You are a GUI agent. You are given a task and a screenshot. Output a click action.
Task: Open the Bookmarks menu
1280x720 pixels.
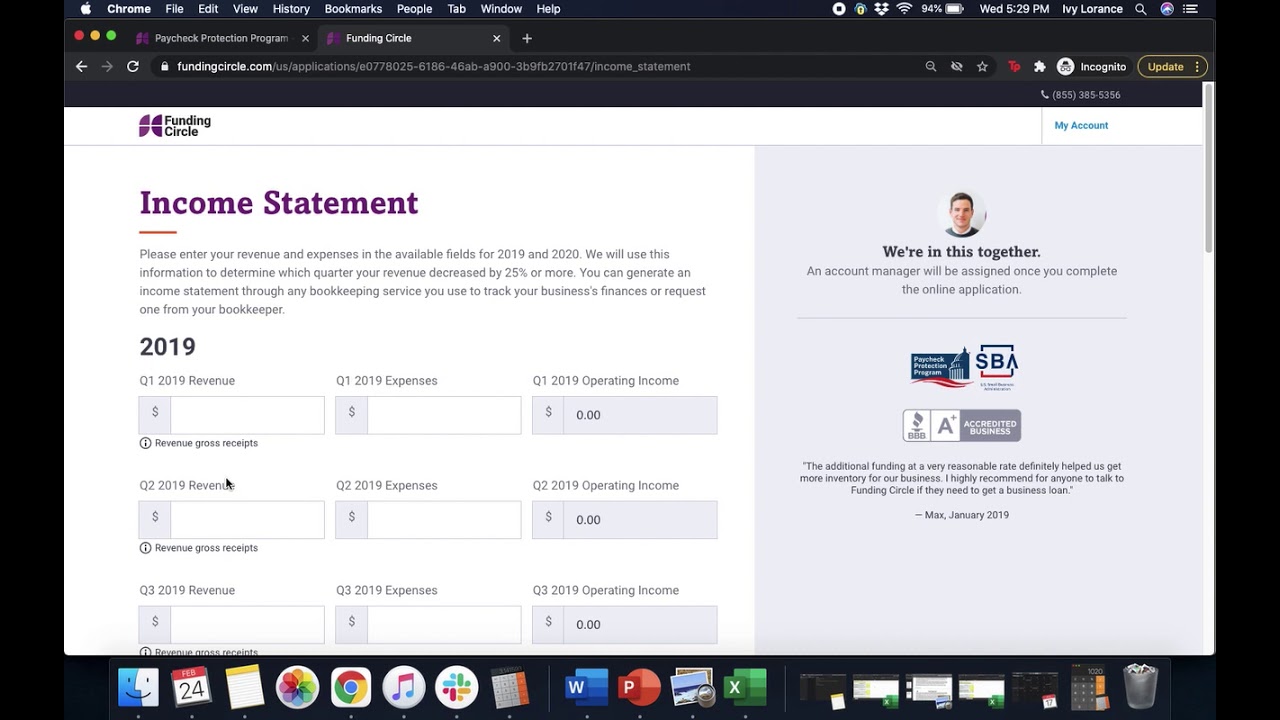353,9
